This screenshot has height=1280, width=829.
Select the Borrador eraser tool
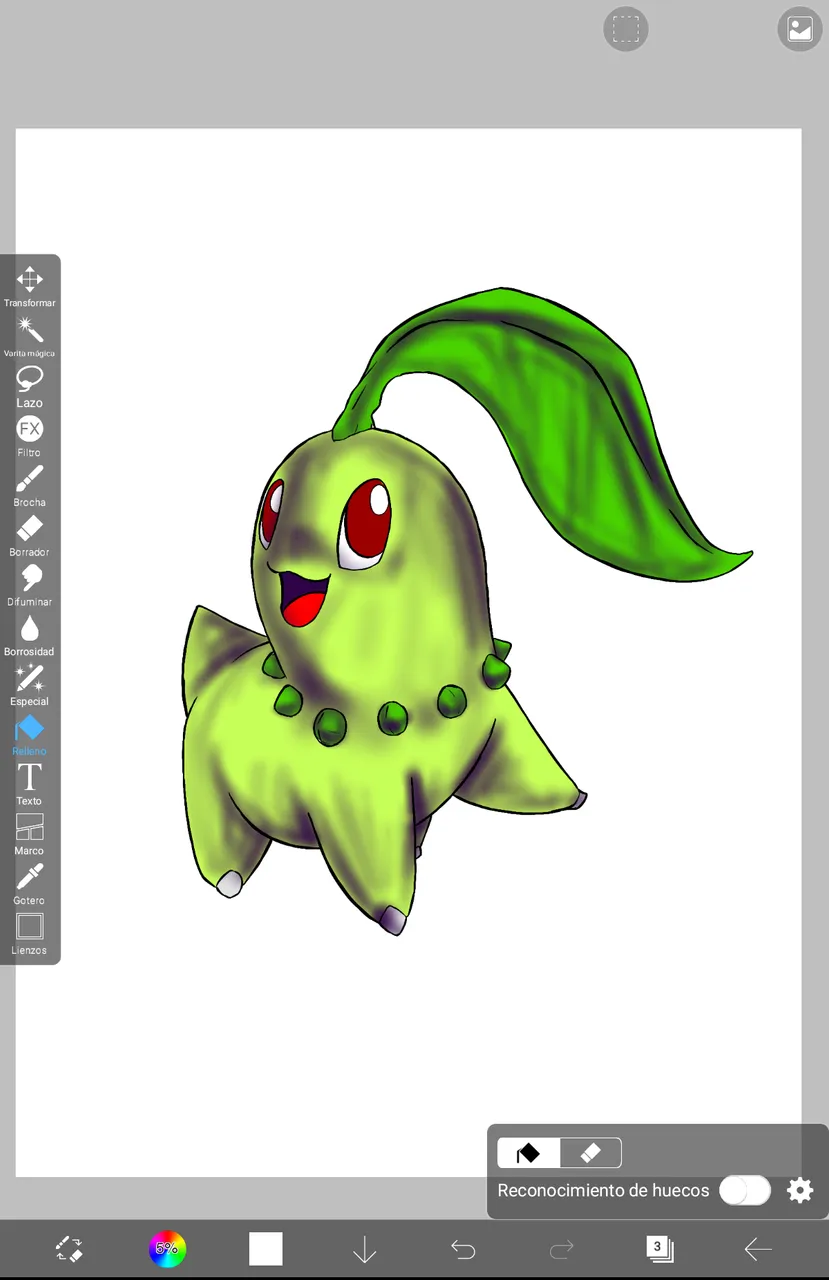coord(30,535)
